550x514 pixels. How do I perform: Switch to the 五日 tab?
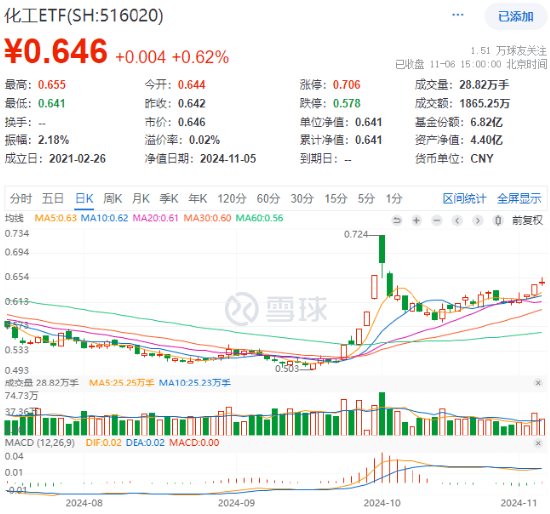point(53,199)
